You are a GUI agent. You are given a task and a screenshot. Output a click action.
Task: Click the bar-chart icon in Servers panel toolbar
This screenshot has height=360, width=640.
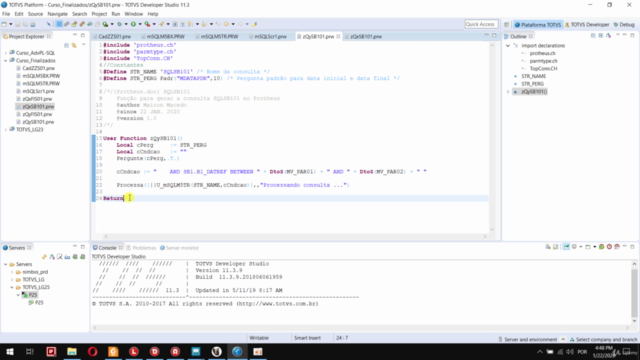67,257
